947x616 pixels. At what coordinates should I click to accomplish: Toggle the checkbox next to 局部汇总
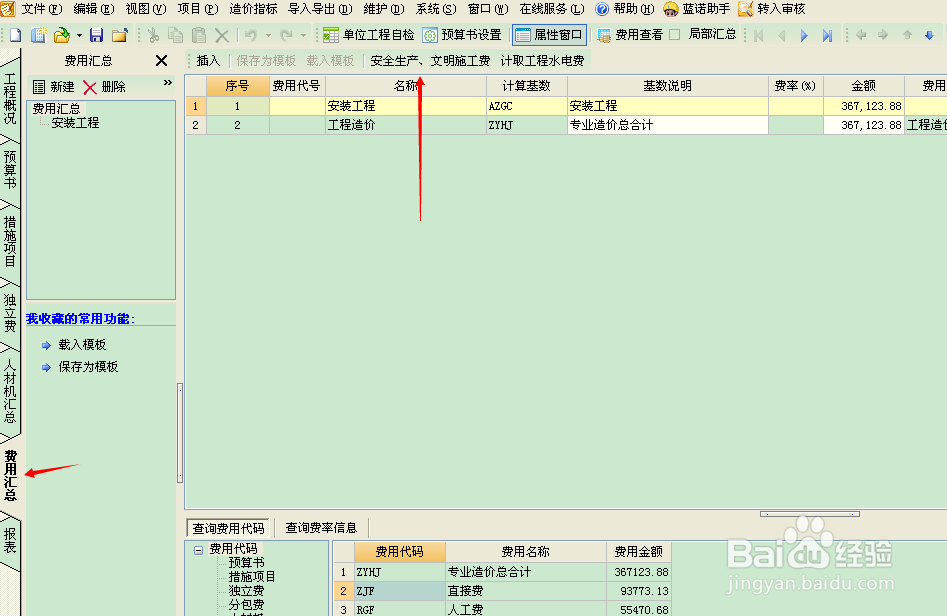[x=673, y=33]
